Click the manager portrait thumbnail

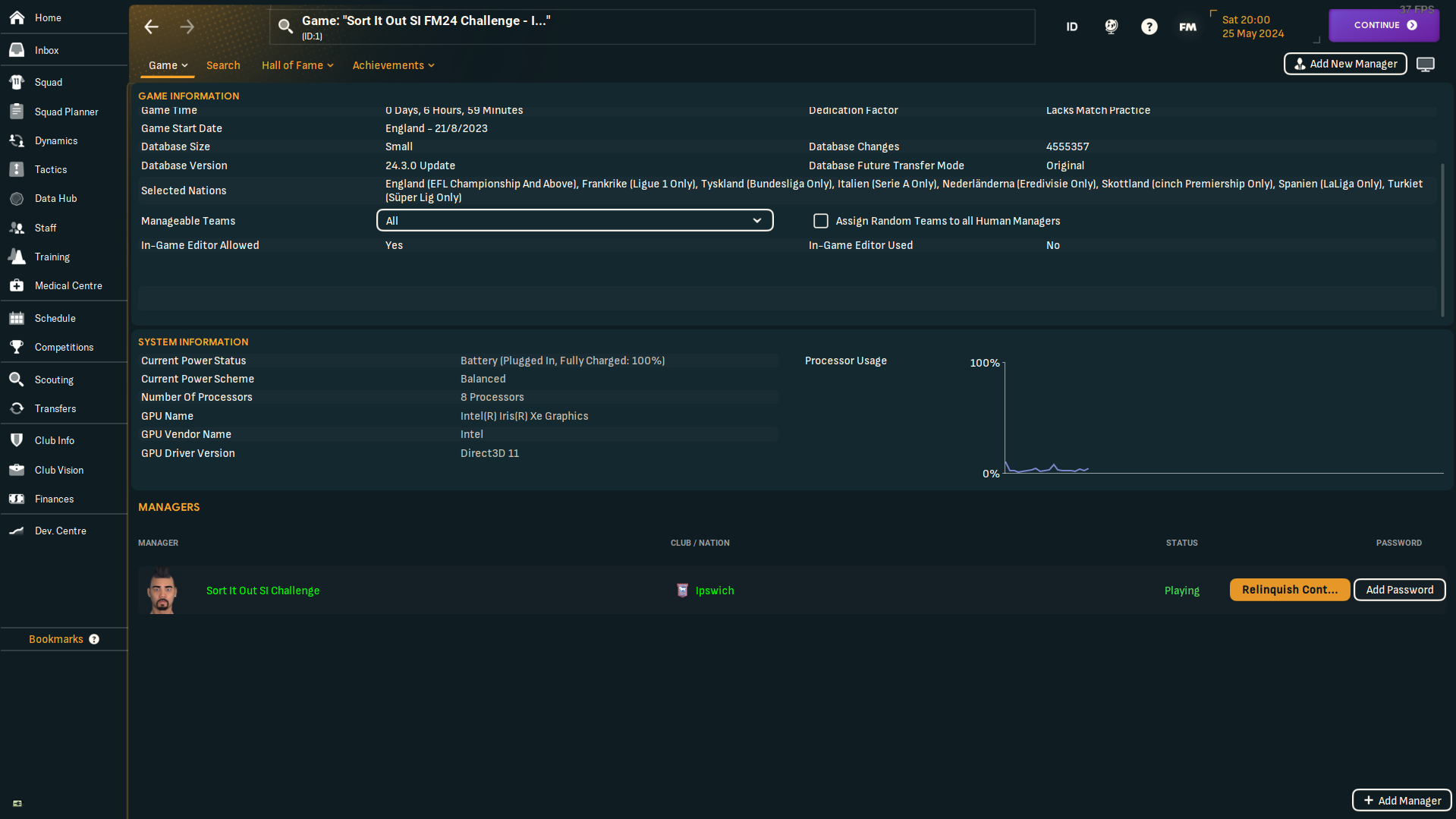pyautogui.click(x=162, y=591)
